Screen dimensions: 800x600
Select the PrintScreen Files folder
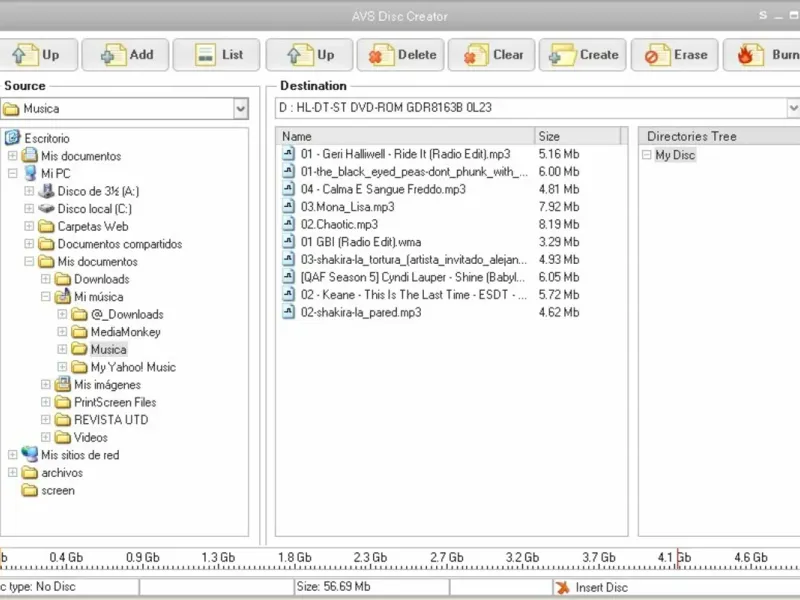[x=115, y=402]
